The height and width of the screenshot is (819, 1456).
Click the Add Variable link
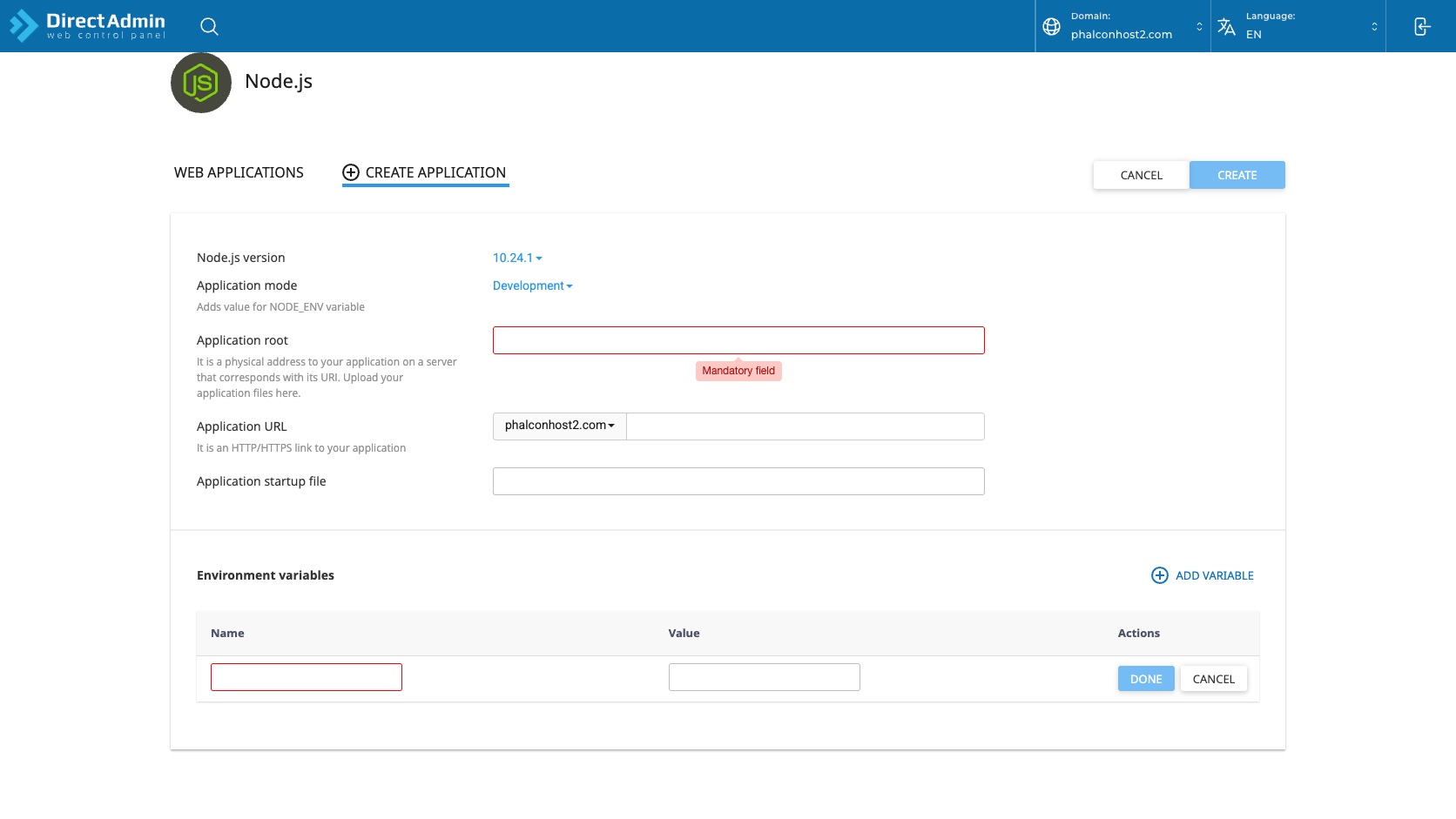pos(1203,575)
